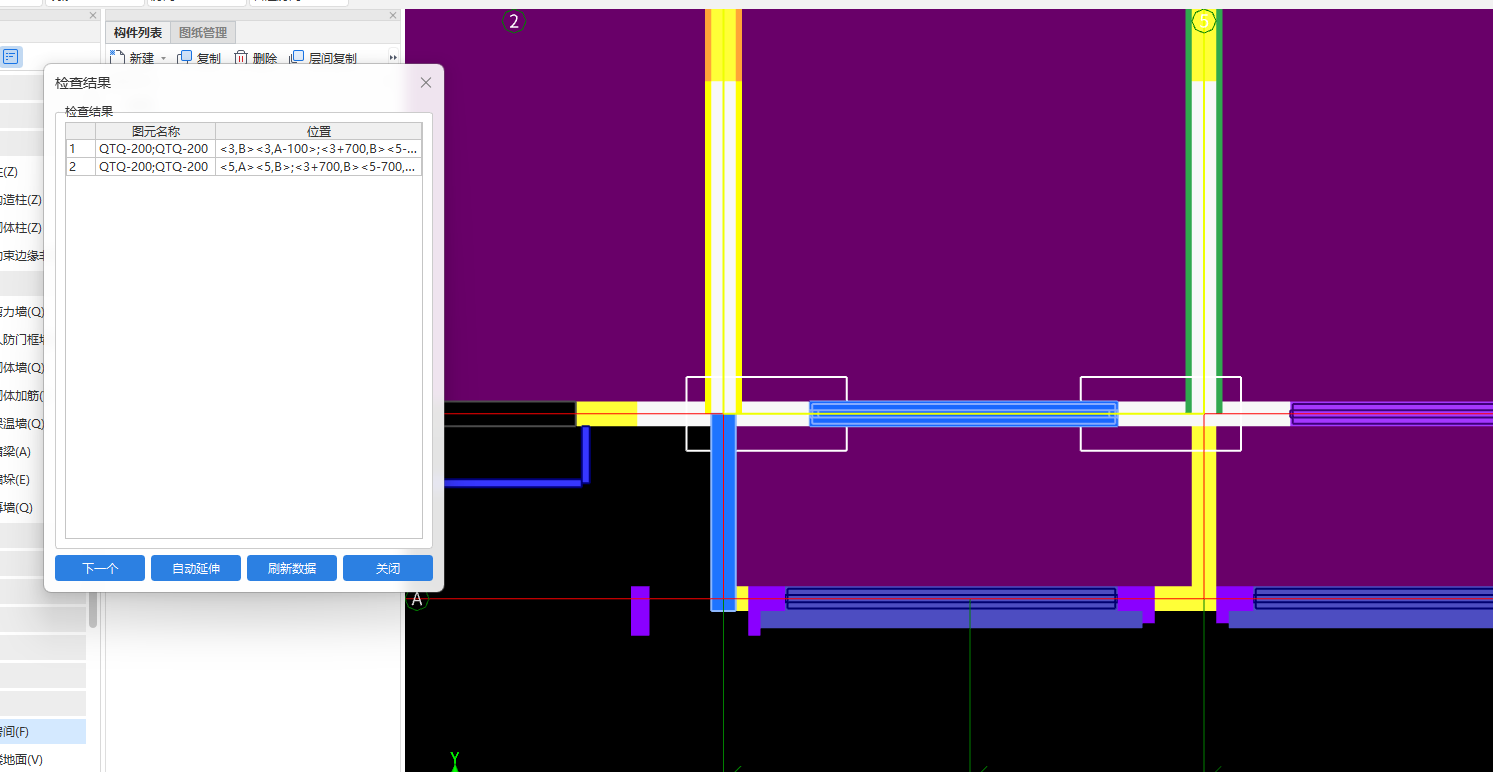Click the 图元名称 column header
The width and height of the screenshot is (1493, 772).
pyautogui.click(x=155, y=132)
